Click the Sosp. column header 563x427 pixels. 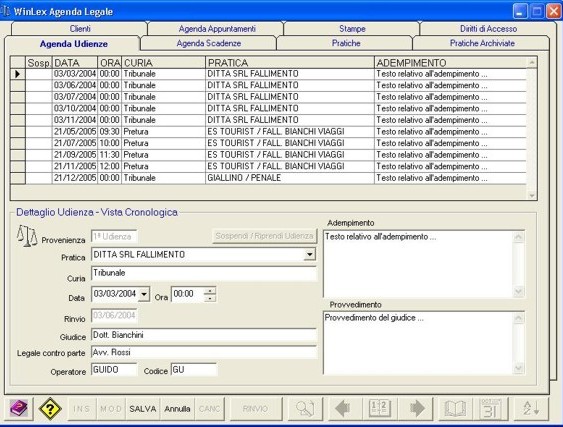39,63
